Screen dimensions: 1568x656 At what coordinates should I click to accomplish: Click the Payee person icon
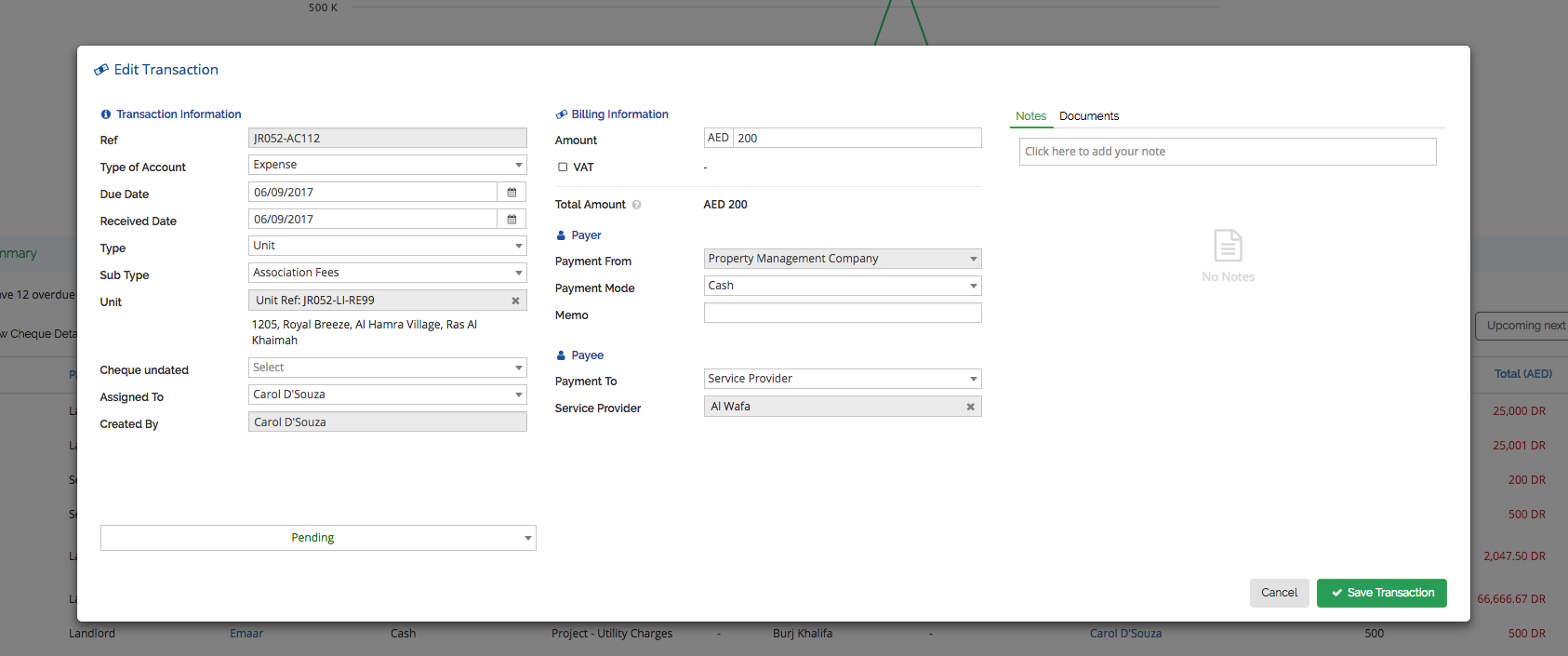point(561,355)
